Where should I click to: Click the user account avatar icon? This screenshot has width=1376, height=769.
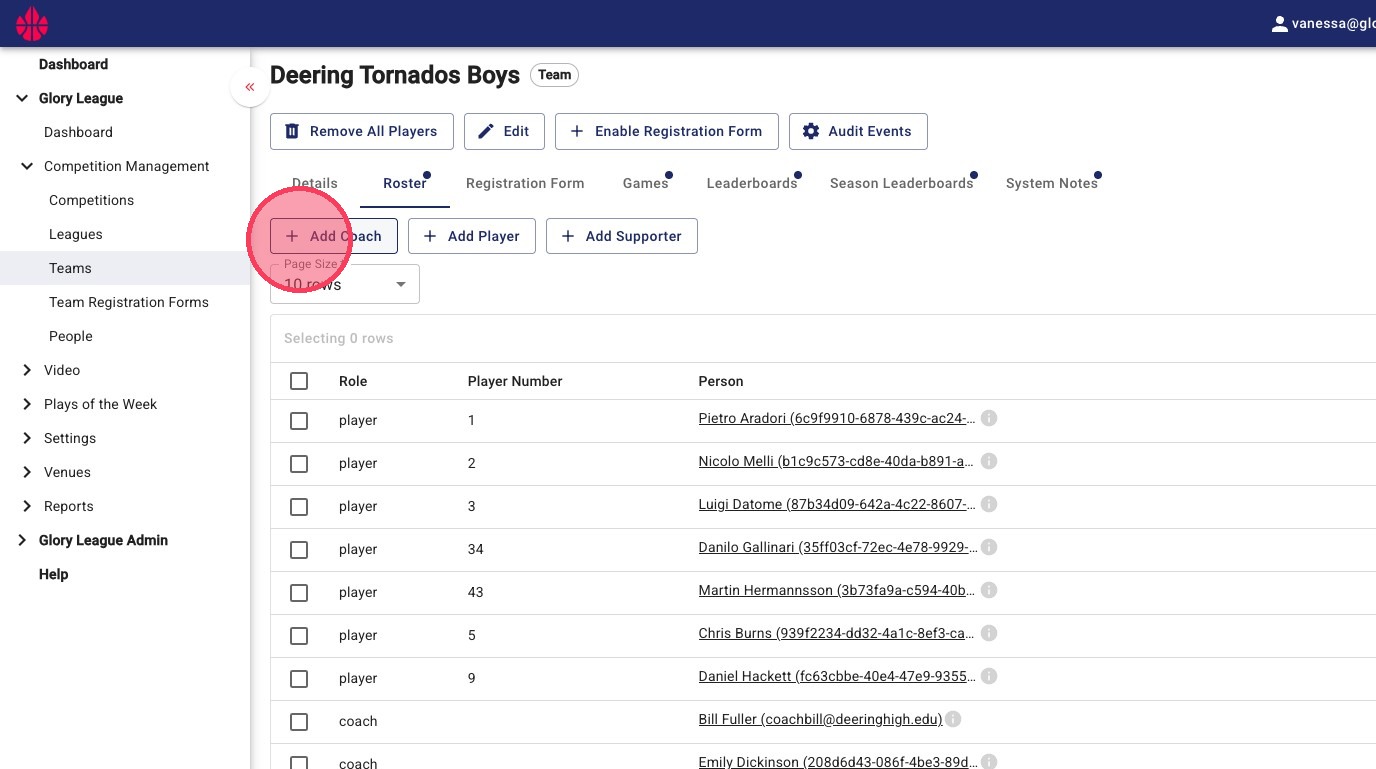pos(1279,24)
